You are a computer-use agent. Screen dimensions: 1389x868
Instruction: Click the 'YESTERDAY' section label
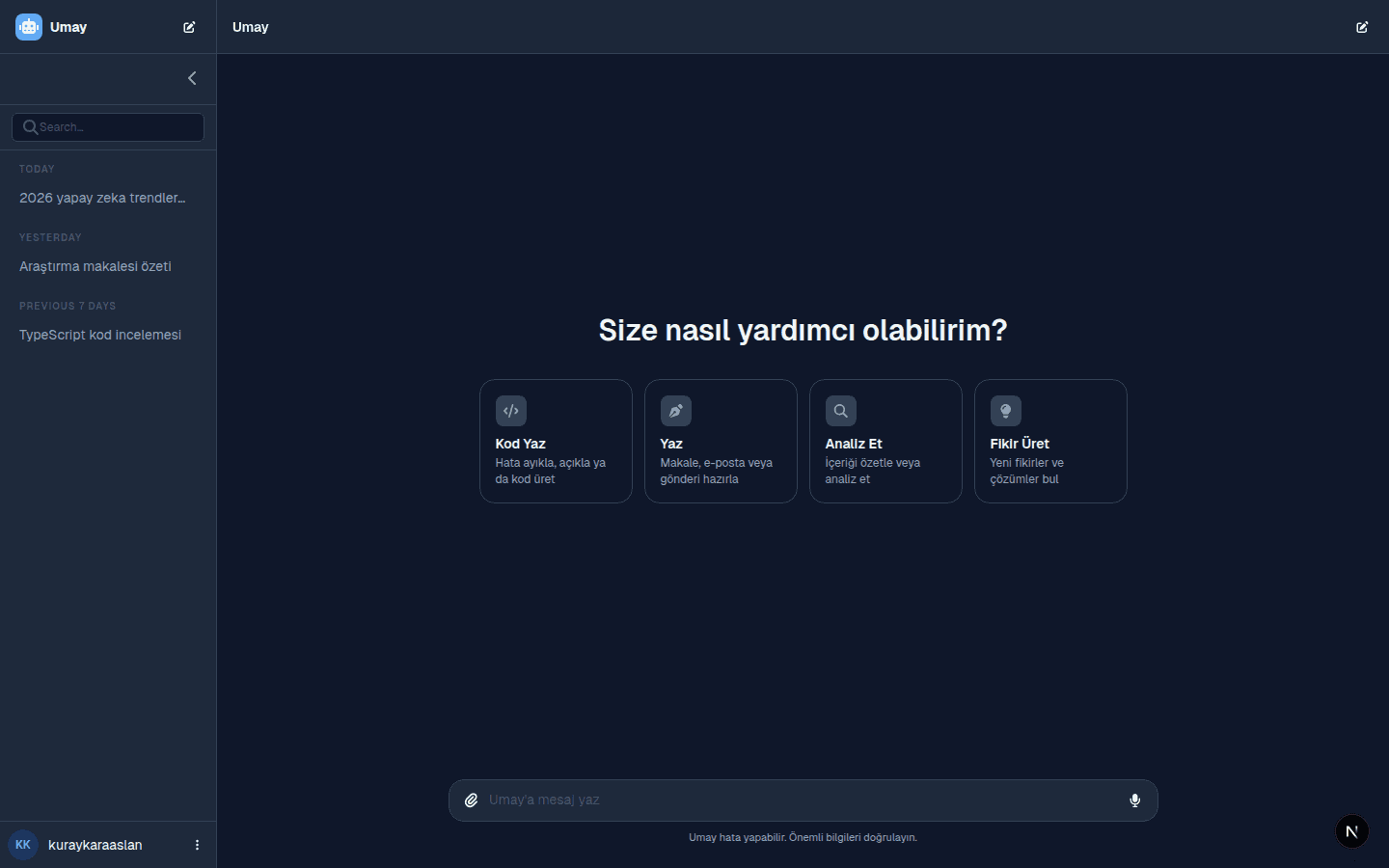click(x=50, y=237)
